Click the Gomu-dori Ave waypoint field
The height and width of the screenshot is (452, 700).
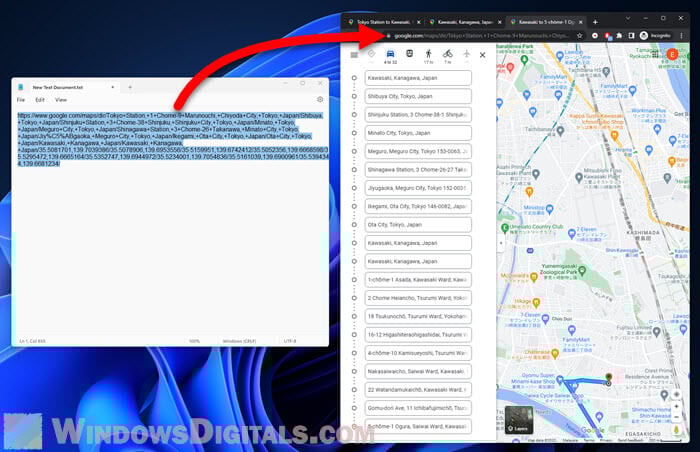point(418,408)
